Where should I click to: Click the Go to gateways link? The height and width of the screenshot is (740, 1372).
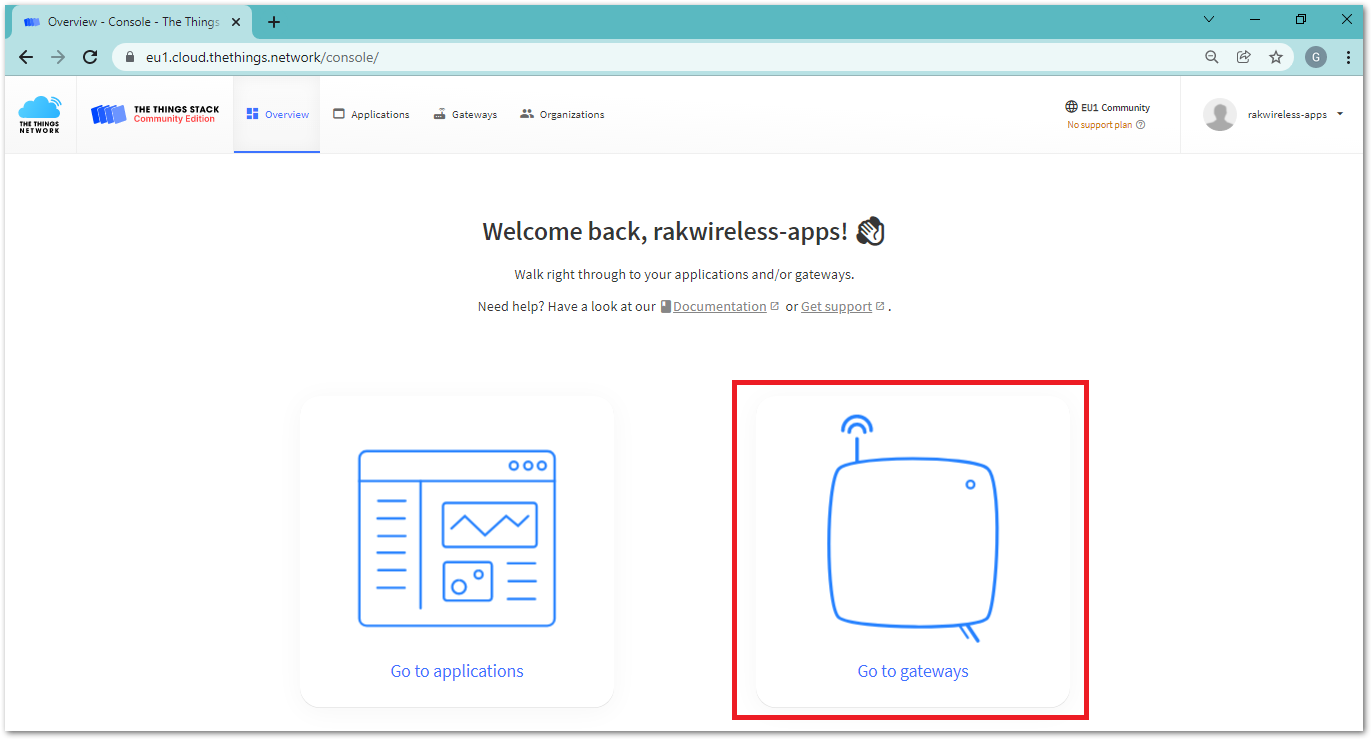click(912, 671)
